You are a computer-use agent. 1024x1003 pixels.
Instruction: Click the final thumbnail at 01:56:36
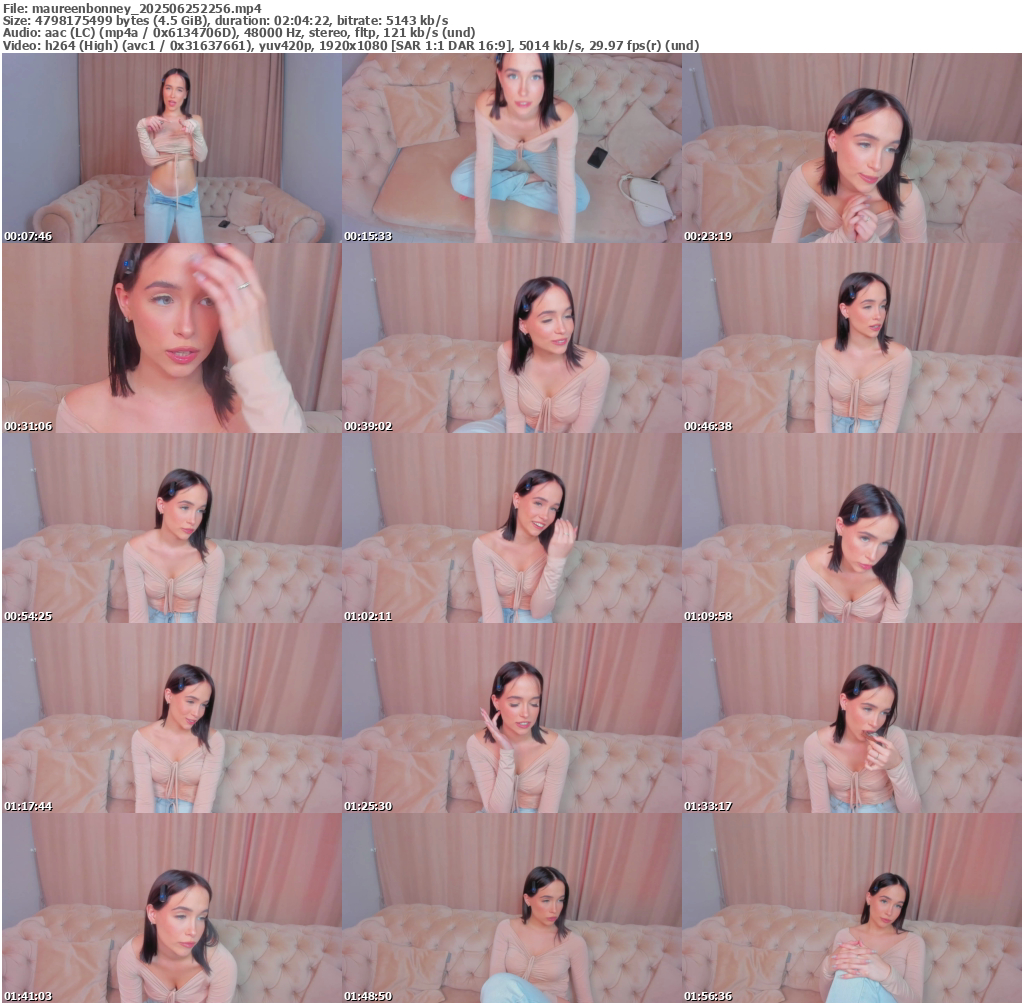coord(851,908)
